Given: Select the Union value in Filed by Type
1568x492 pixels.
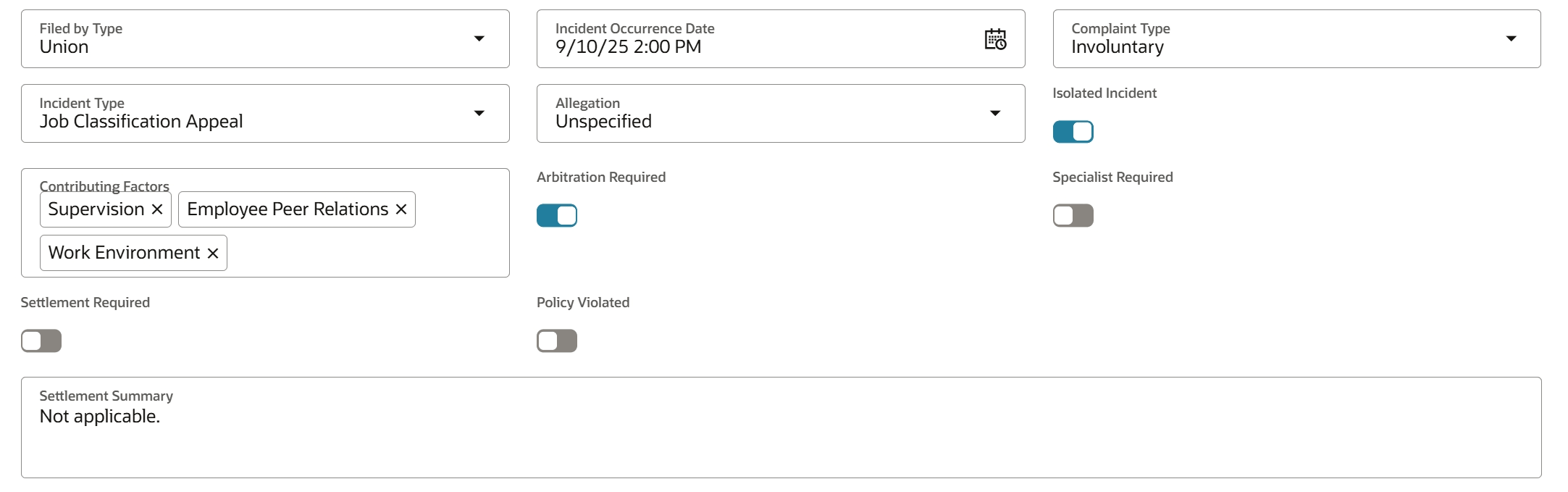Looking at the screenshot, I should (x=64, y=47).
